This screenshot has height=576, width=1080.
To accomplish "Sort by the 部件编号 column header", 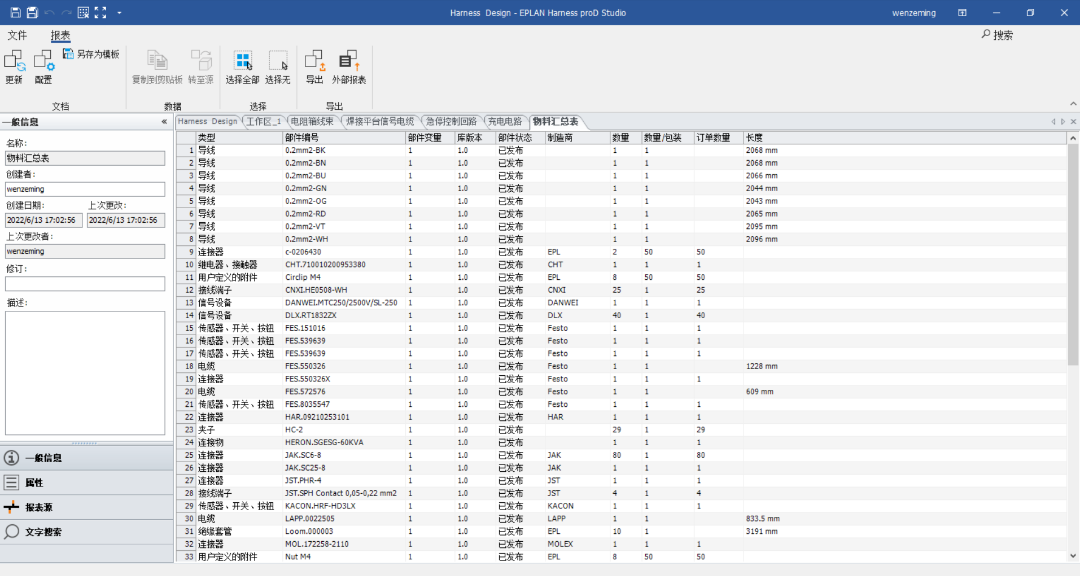I will (x=344, y=138).
